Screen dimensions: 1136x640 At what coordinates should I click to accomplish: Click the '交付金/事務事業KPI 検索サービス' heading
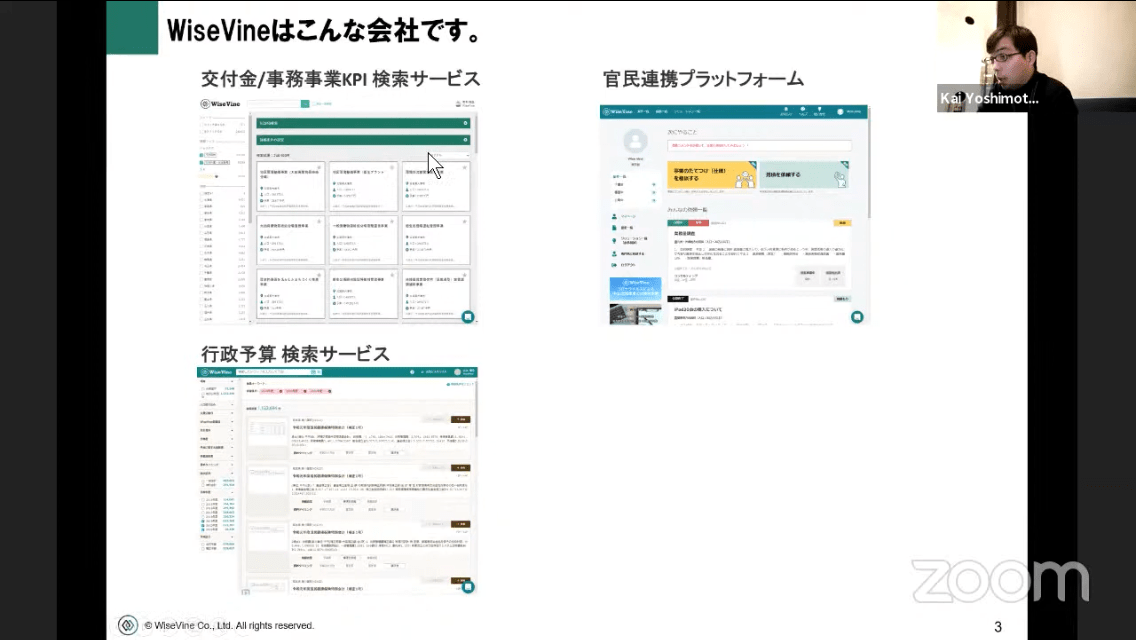pyautogui.click(x=341, y=78)
